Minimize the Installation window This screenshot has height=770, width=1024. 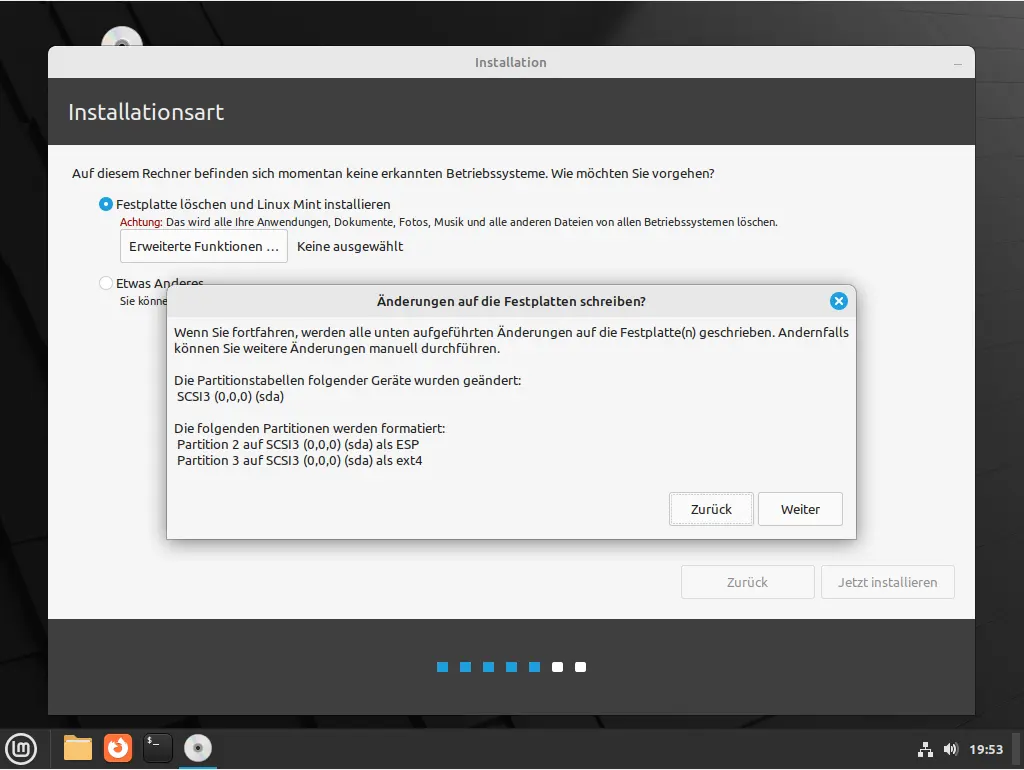(958, 63)
